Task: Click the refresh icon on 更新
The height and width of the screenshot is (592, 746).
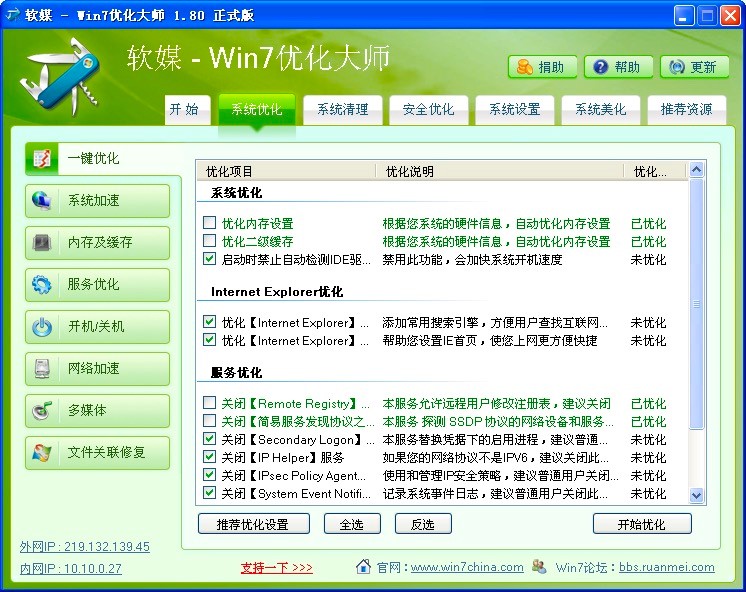Action: click(677, 67)
